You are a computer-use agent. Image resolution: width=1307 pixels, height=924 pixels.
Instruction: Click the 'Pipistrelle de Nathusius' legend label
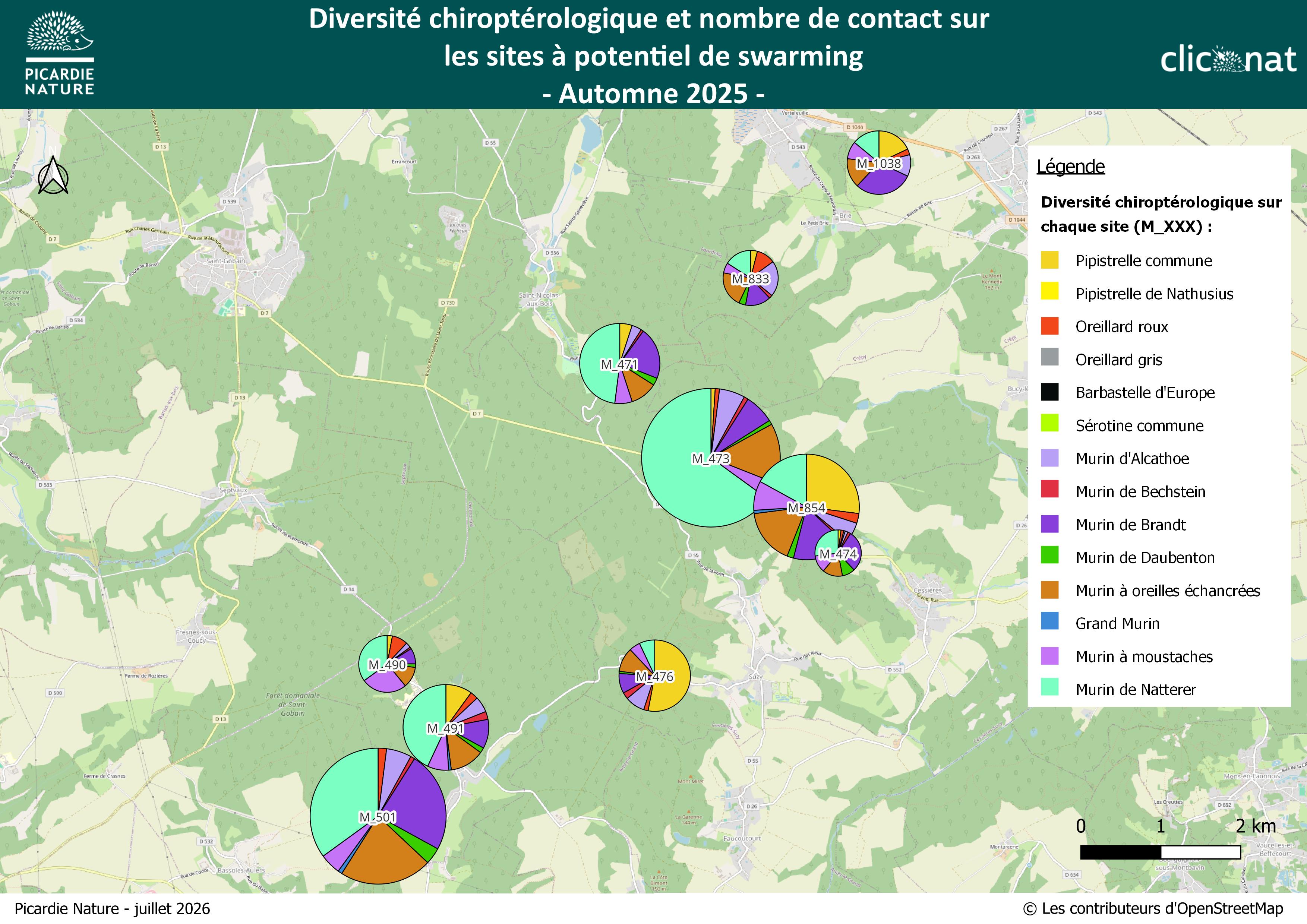click(x=1155, y=294)
